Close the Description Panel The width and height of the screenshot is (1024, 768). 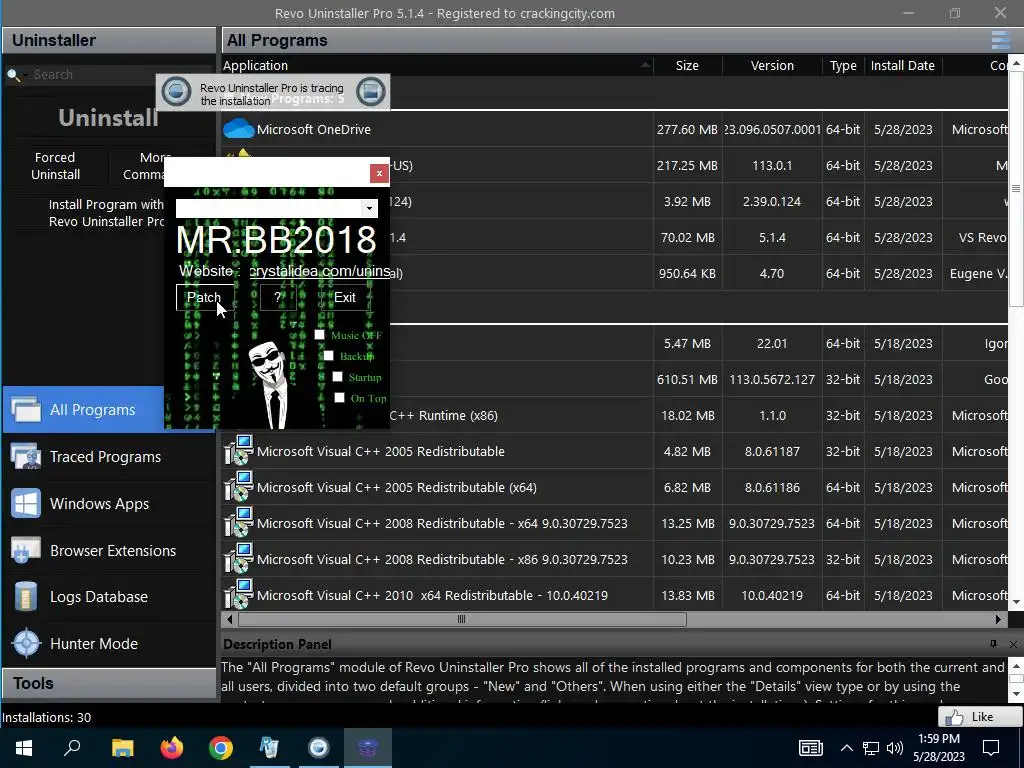tap(1013, 644)
